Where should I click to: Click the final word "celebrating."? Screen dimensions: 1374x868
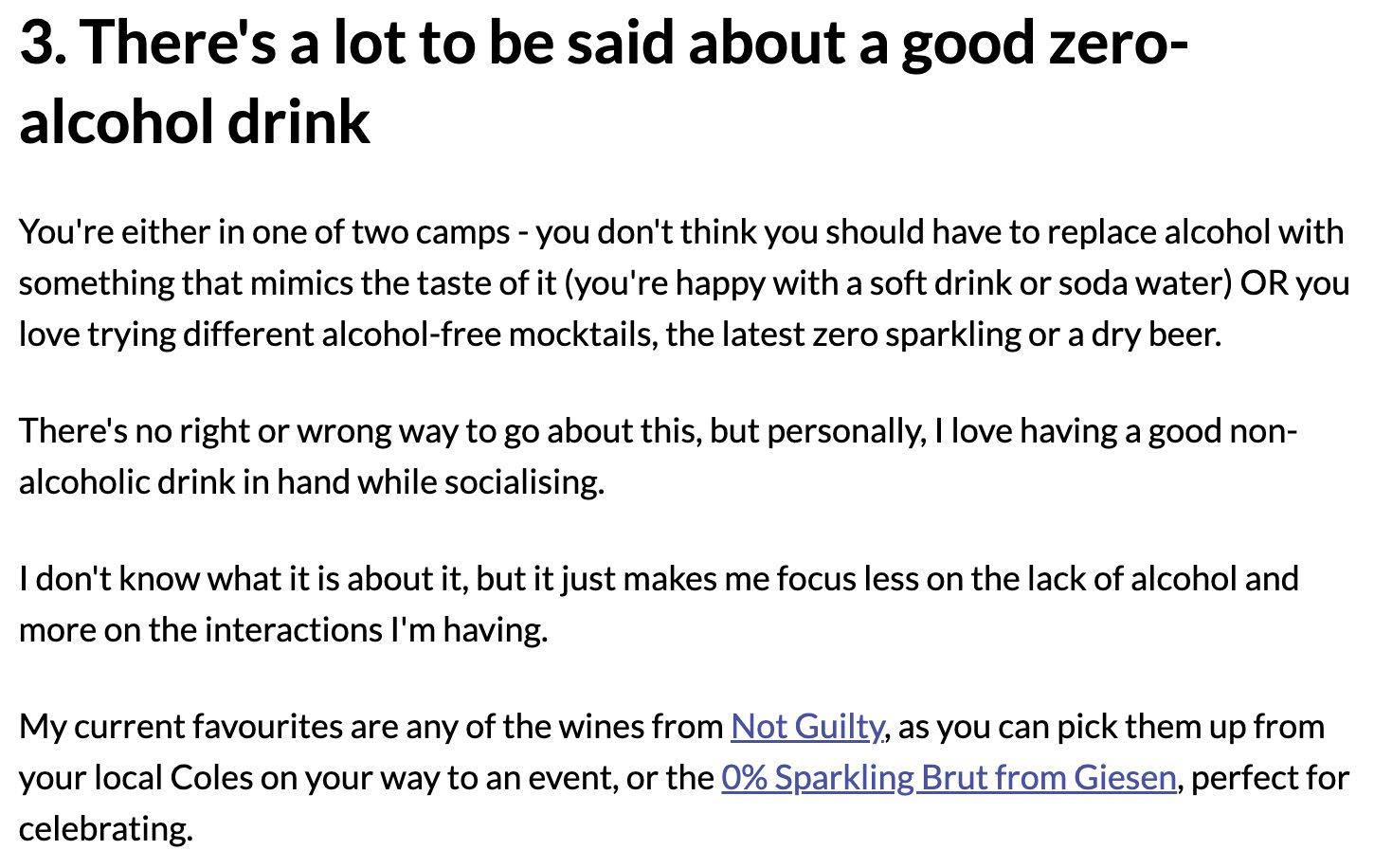(x=106, y=829)
